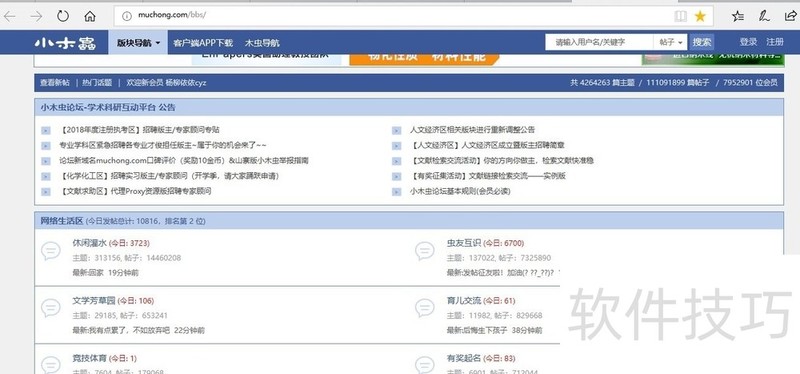Open the 文学芳草园 forum board

(x=94, y=301)
